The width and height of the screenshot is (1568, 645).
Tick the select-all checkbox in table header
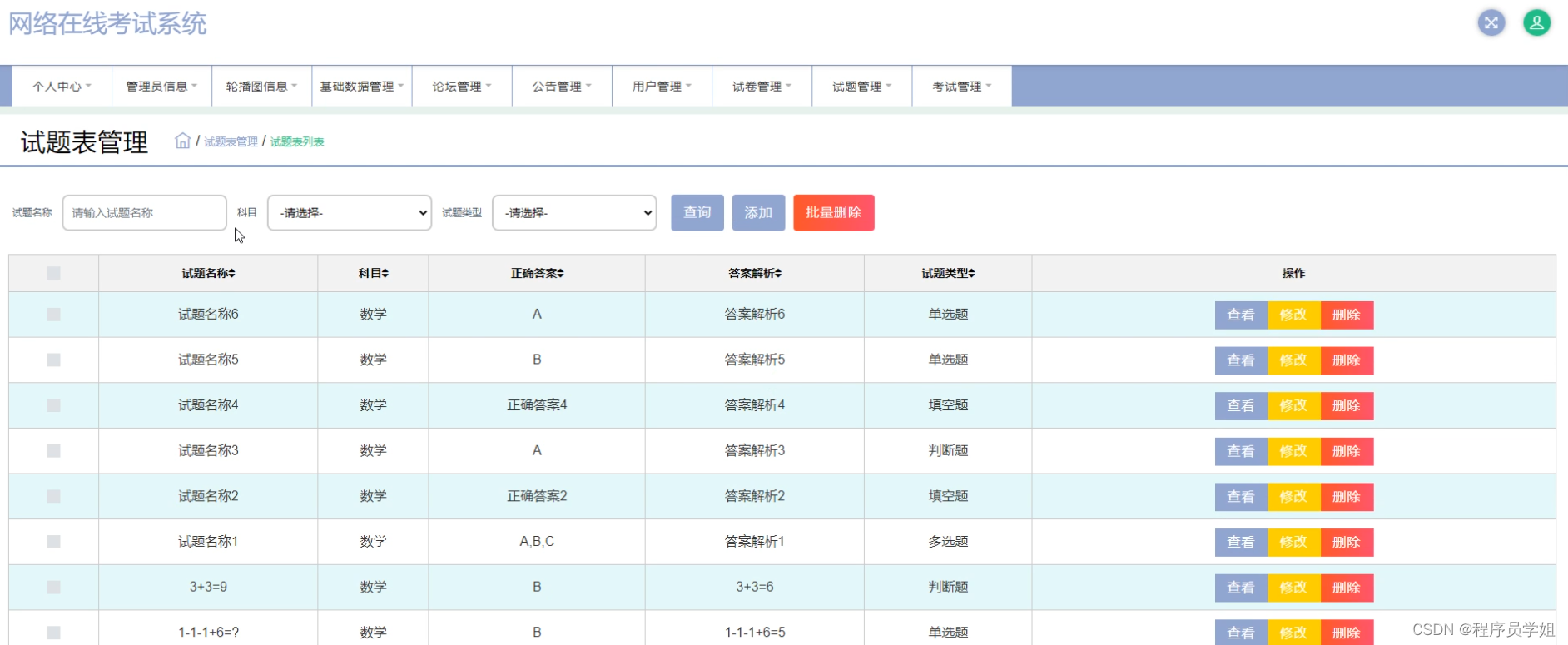click(x=54, y=273)
